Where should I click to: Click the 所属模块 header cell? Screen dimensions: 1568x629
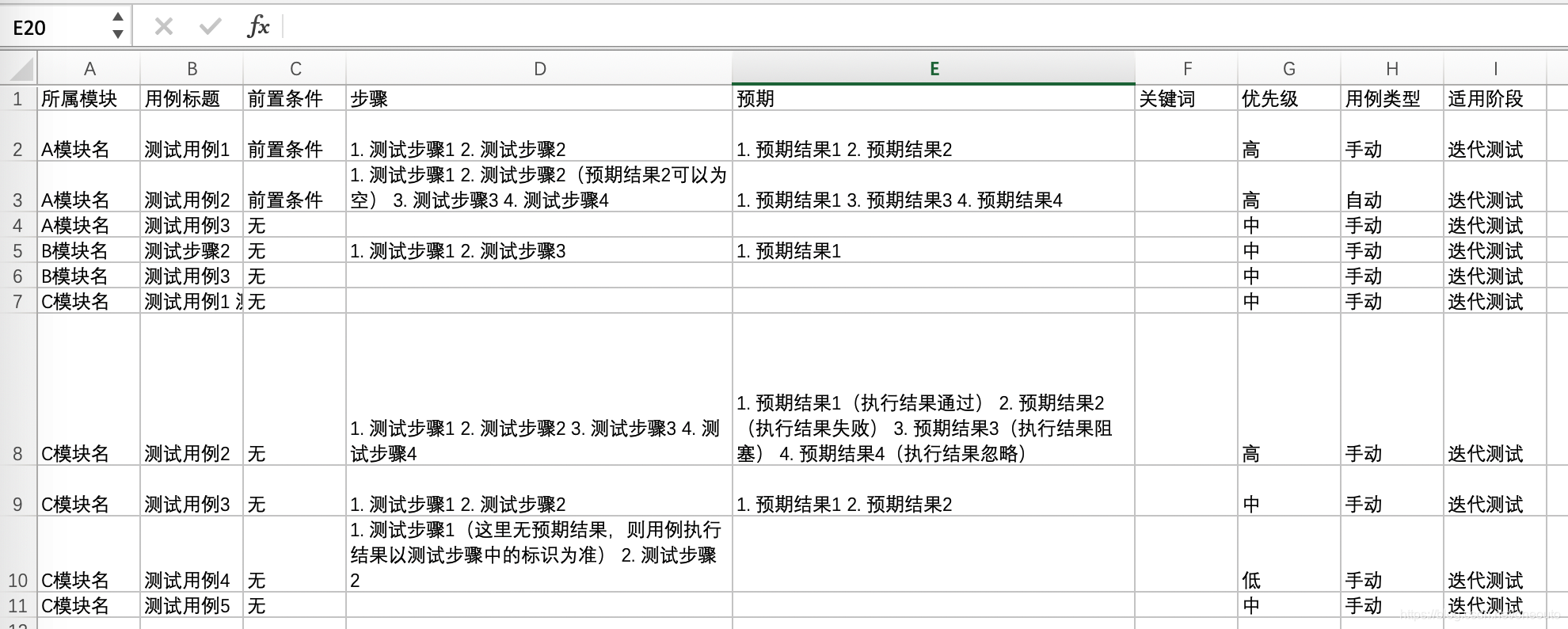[x=89, y=98]
